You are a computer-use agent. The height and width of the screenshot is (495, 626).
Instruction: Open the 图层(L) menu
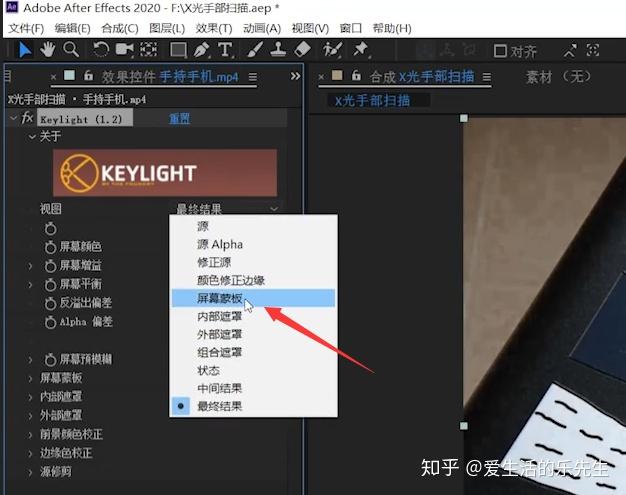(167, 28)
